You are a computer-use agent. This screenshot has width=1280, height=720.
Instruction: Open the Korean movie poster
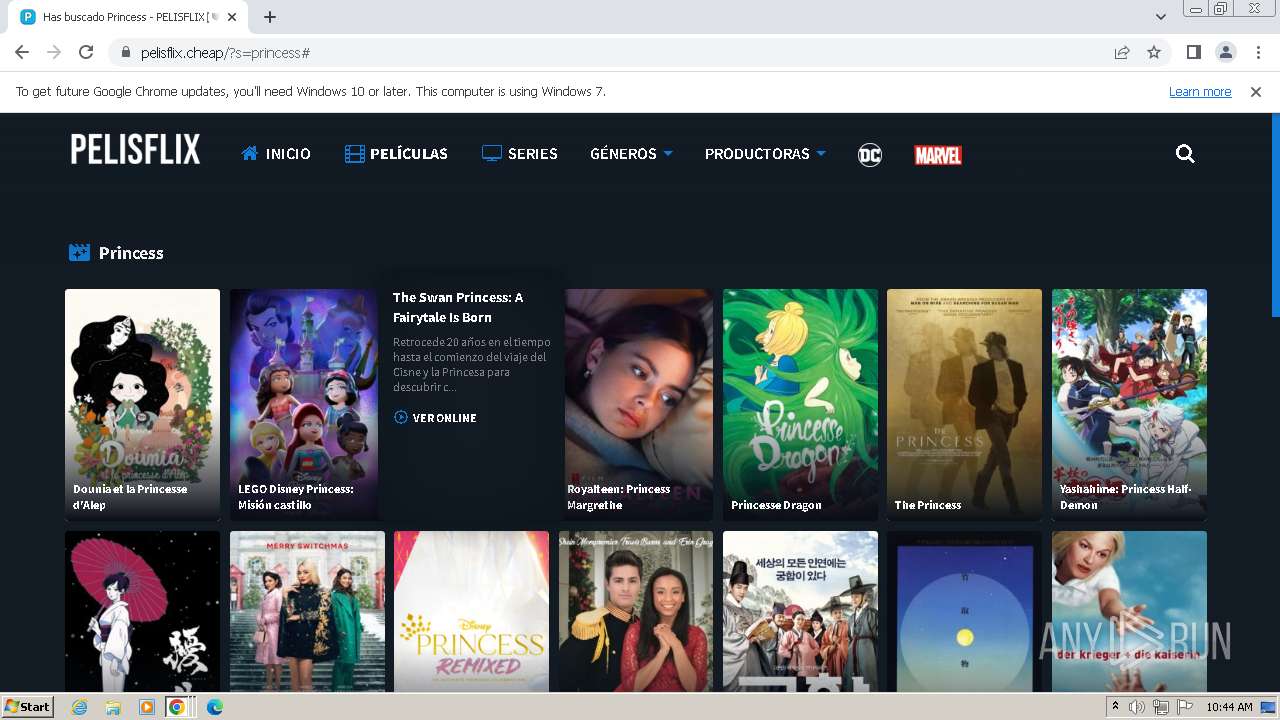pos(800,611)
